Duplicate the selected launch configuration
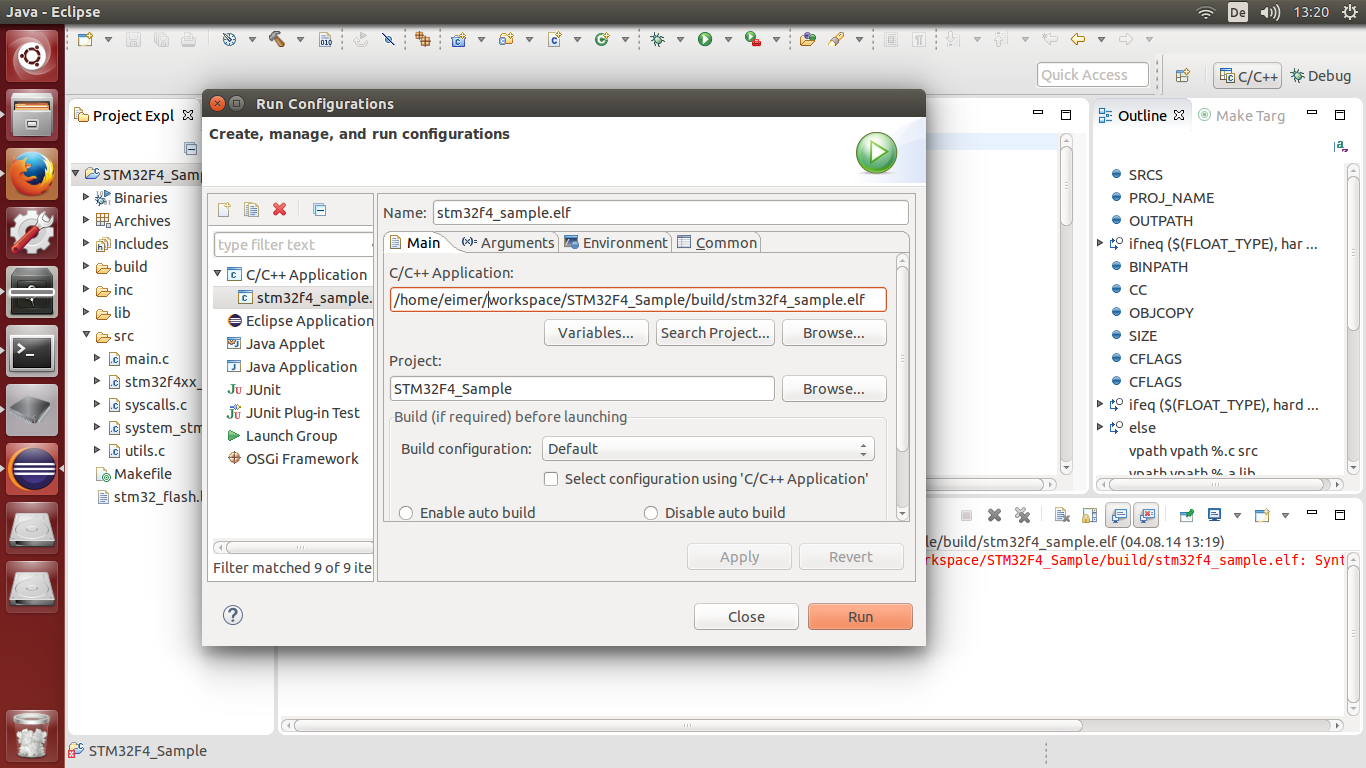The width and height of the screenshot is (1366, 768). tap(250, 209)
